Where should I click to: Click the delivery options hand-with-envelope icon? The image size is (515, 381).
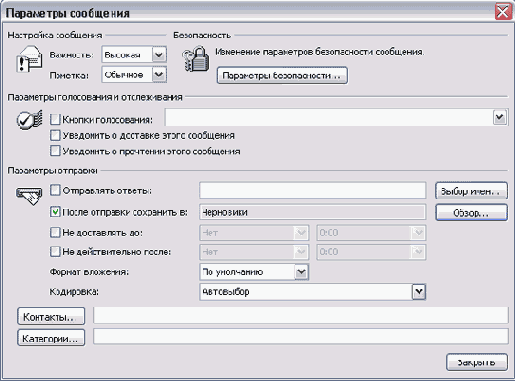[x=29, y=196]
